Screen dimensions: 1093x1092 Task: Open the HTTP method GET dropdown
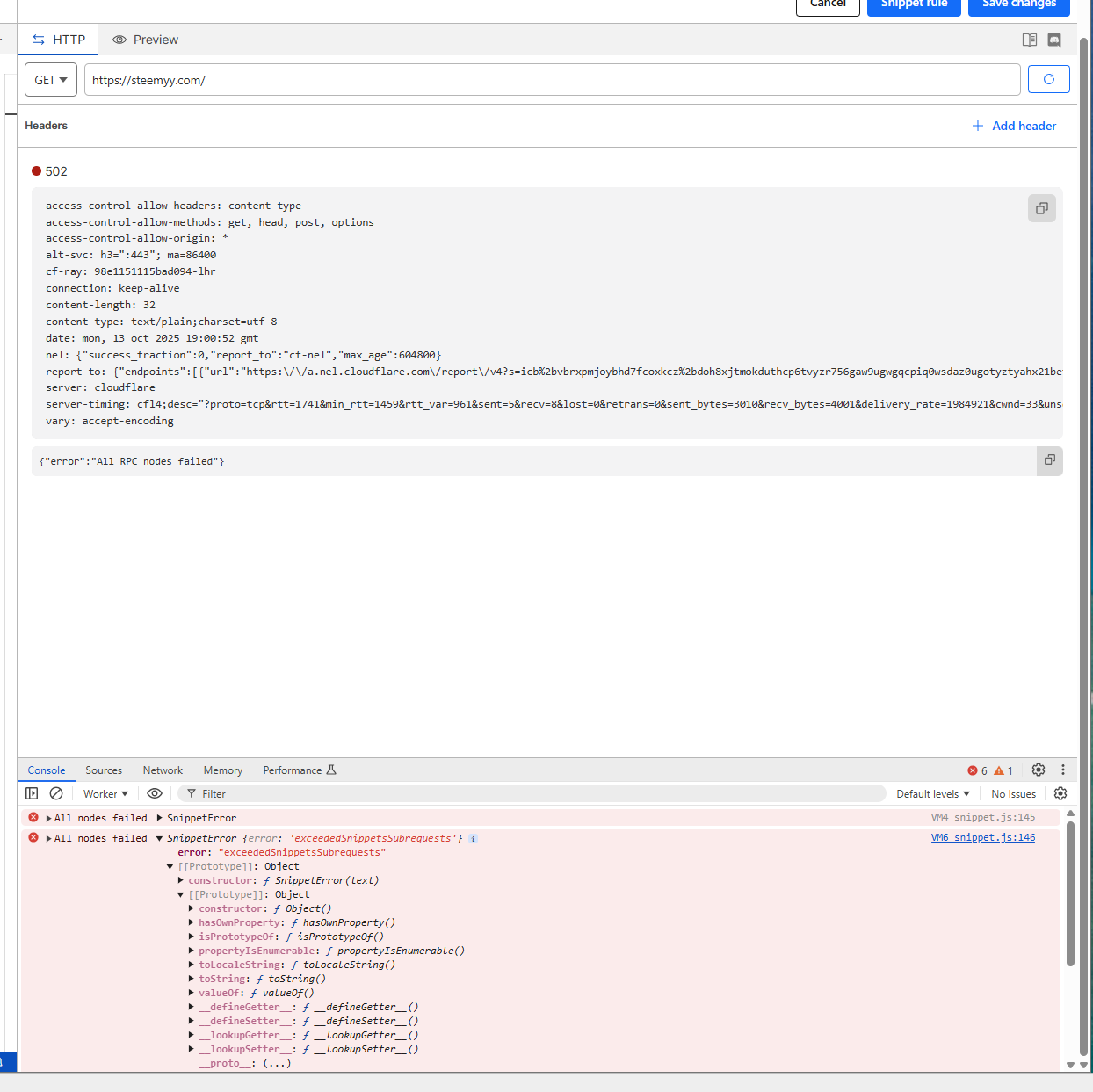click(51, 80)
